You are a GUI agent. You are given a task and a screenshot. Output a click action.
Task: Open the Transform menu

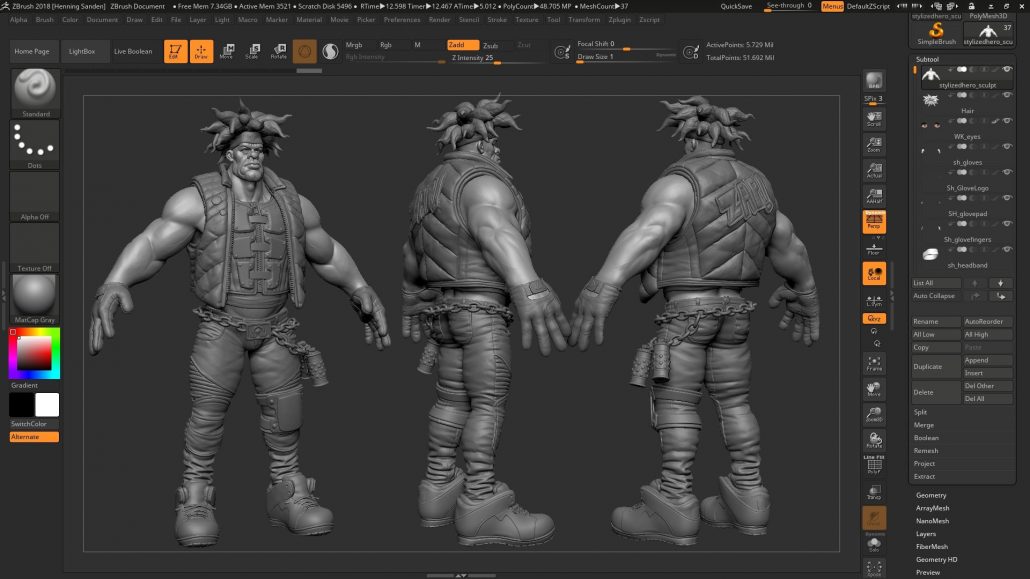[583, 20]
